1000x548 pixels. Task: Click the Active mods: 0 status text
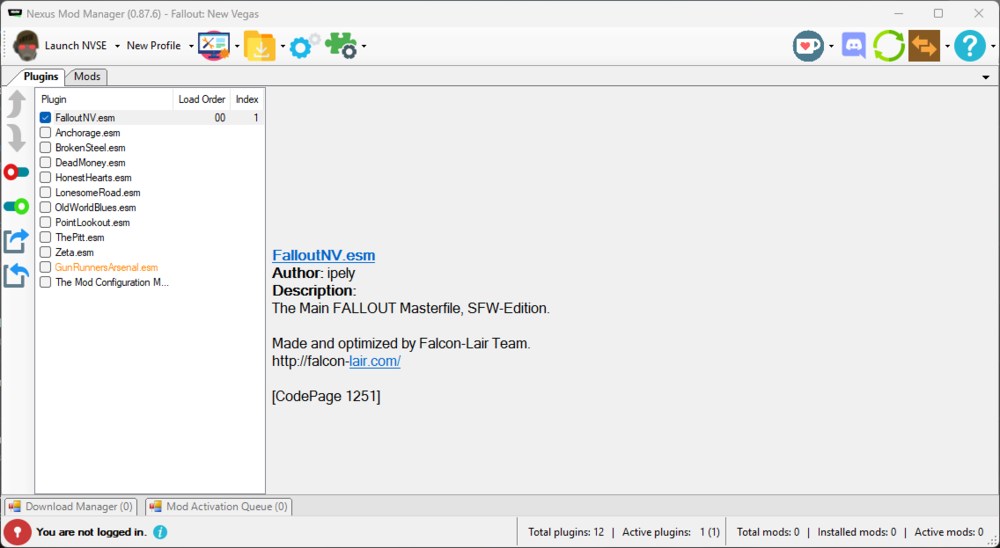pos(949,532)
